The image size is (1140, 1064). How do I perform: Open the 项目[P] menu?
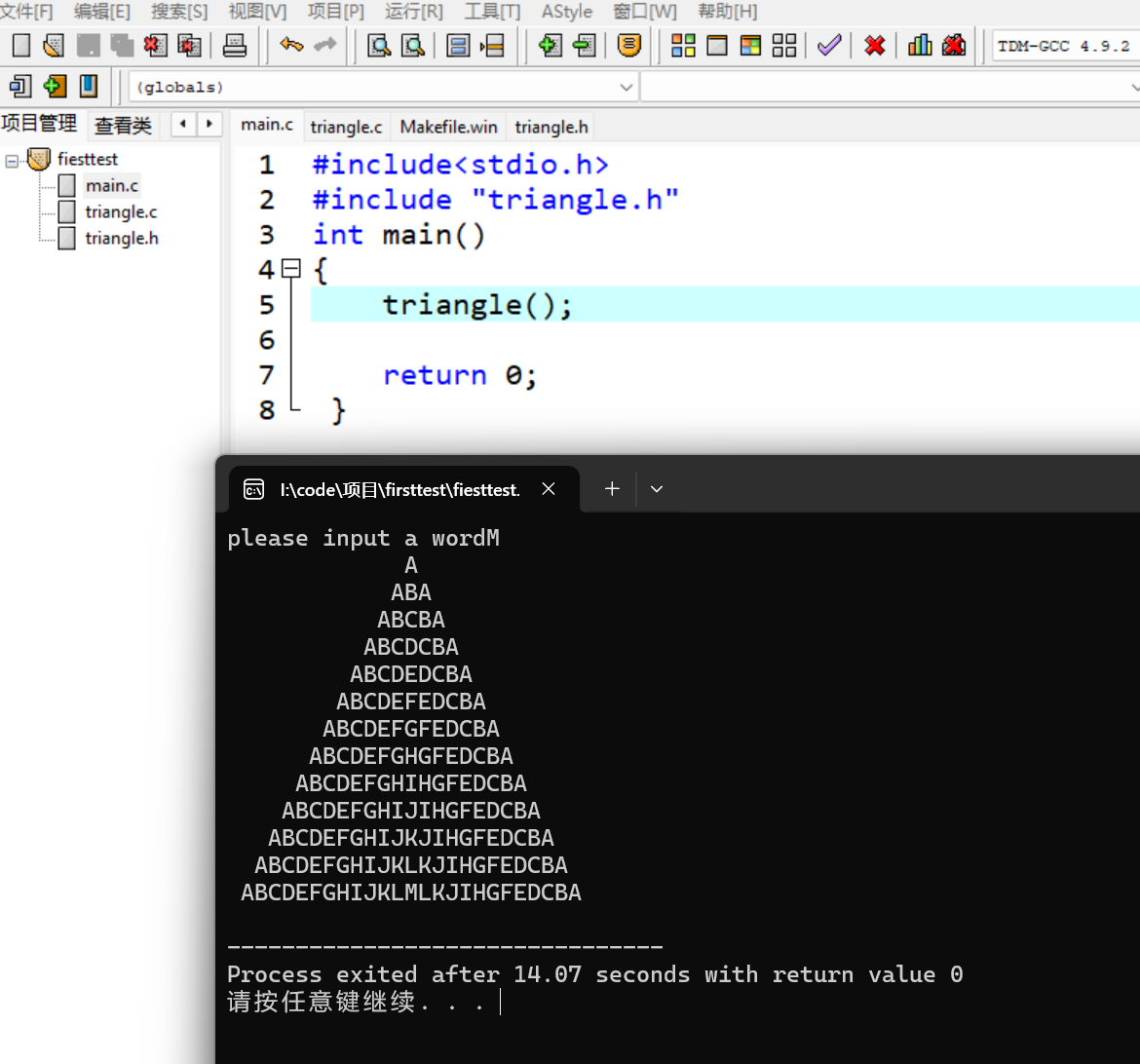336,12
